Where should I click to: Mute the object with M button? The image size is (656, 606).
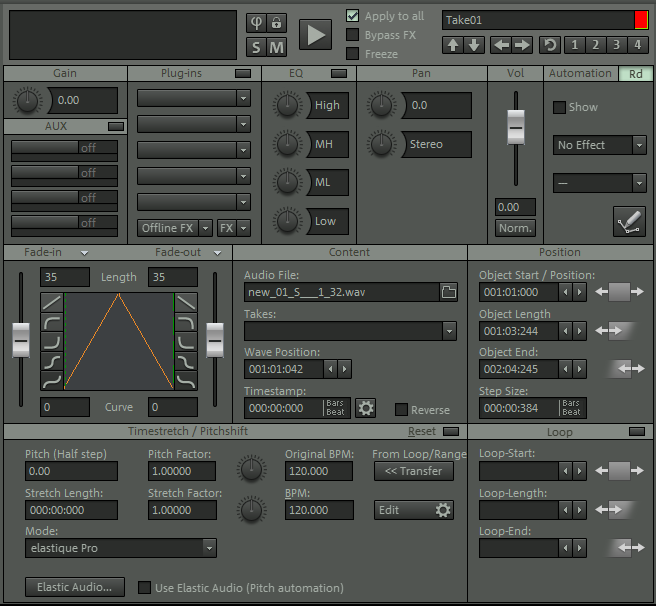coord(276,47)
